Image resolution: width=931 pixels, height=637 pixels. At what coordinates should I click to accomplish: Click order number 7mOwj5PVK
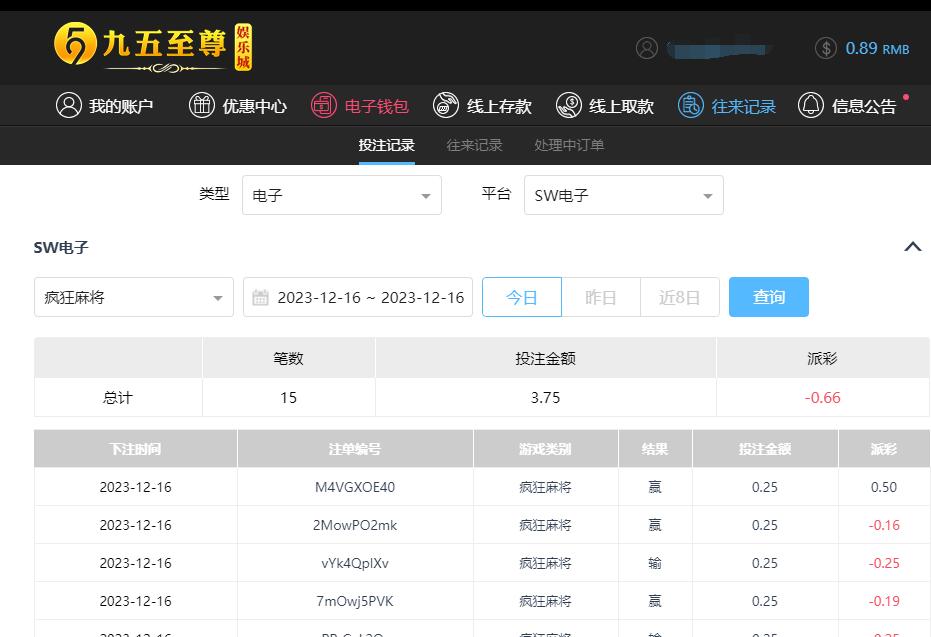(x=355, y=601)
